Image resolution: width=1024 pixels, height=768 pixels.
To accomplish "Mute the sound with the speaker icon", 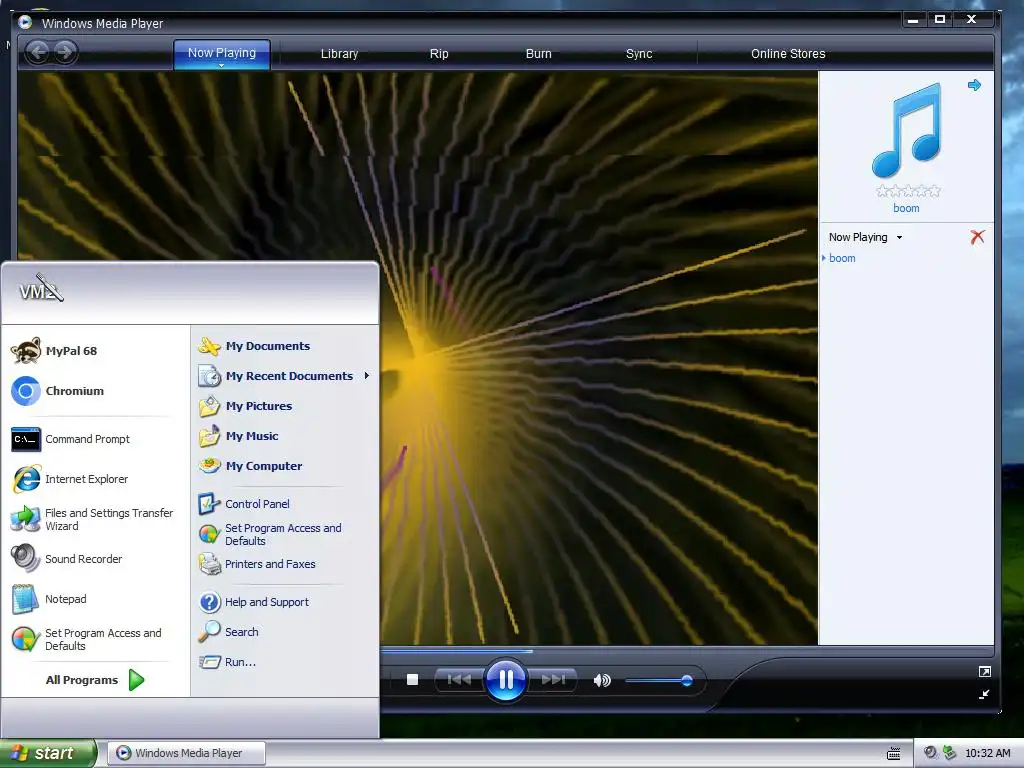I will point(601,680).
